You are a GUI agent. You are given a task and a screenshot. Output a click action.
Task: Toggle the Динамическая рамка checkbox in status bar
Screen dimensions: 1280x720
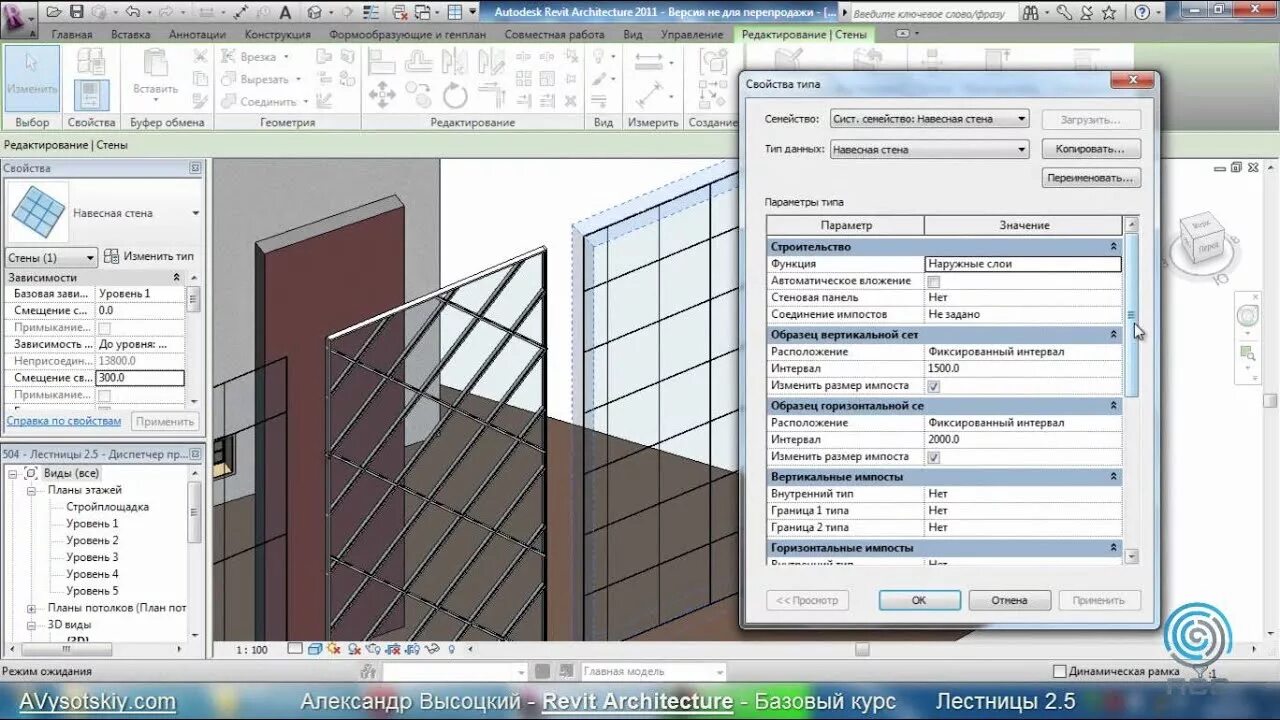pyautogui.click(x=1060, y=671)
